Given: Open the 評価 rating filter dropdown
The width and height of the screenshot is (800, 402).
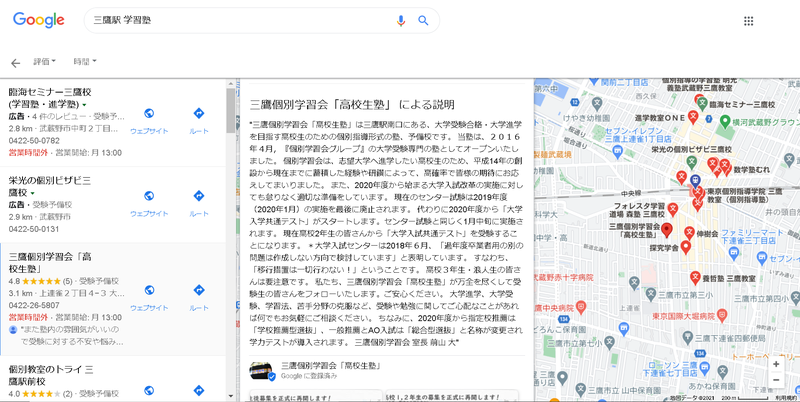Looking at the screenshot, I should coord(44,62).
